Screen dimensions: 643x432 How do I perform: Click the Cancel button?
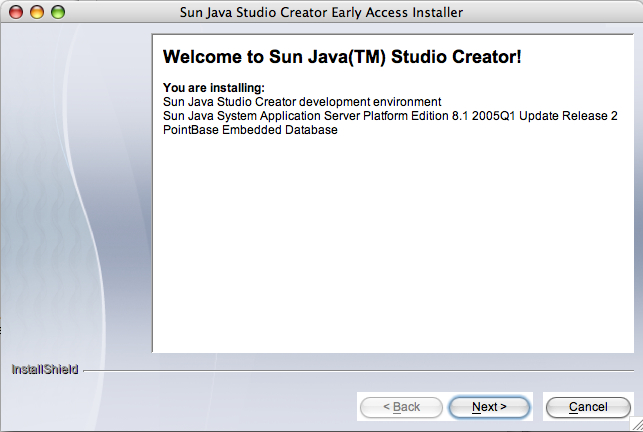click(588, 407)
